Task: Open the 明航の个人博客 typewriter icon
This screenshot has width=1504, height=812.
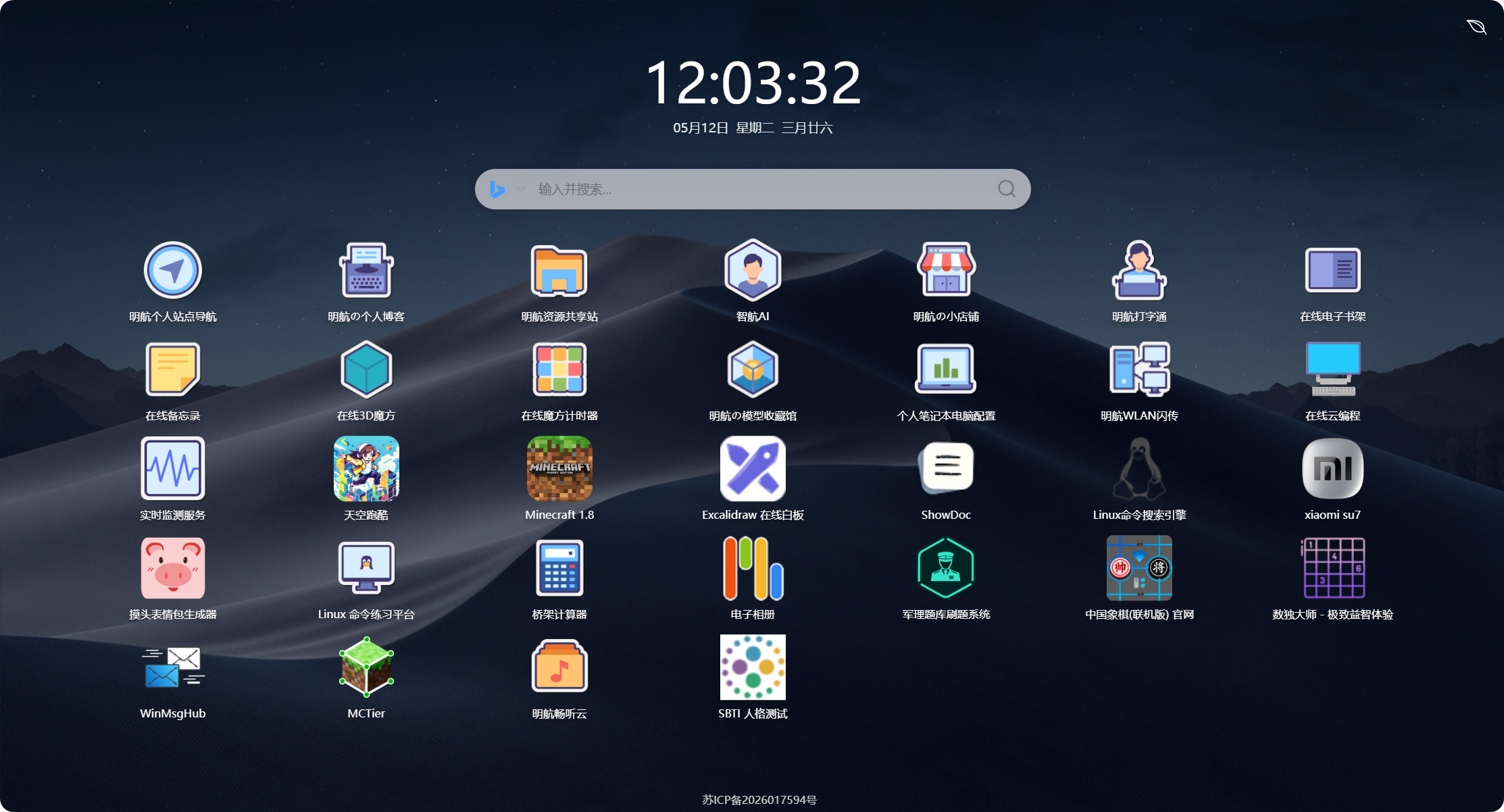Action: (x=366, y=270)
